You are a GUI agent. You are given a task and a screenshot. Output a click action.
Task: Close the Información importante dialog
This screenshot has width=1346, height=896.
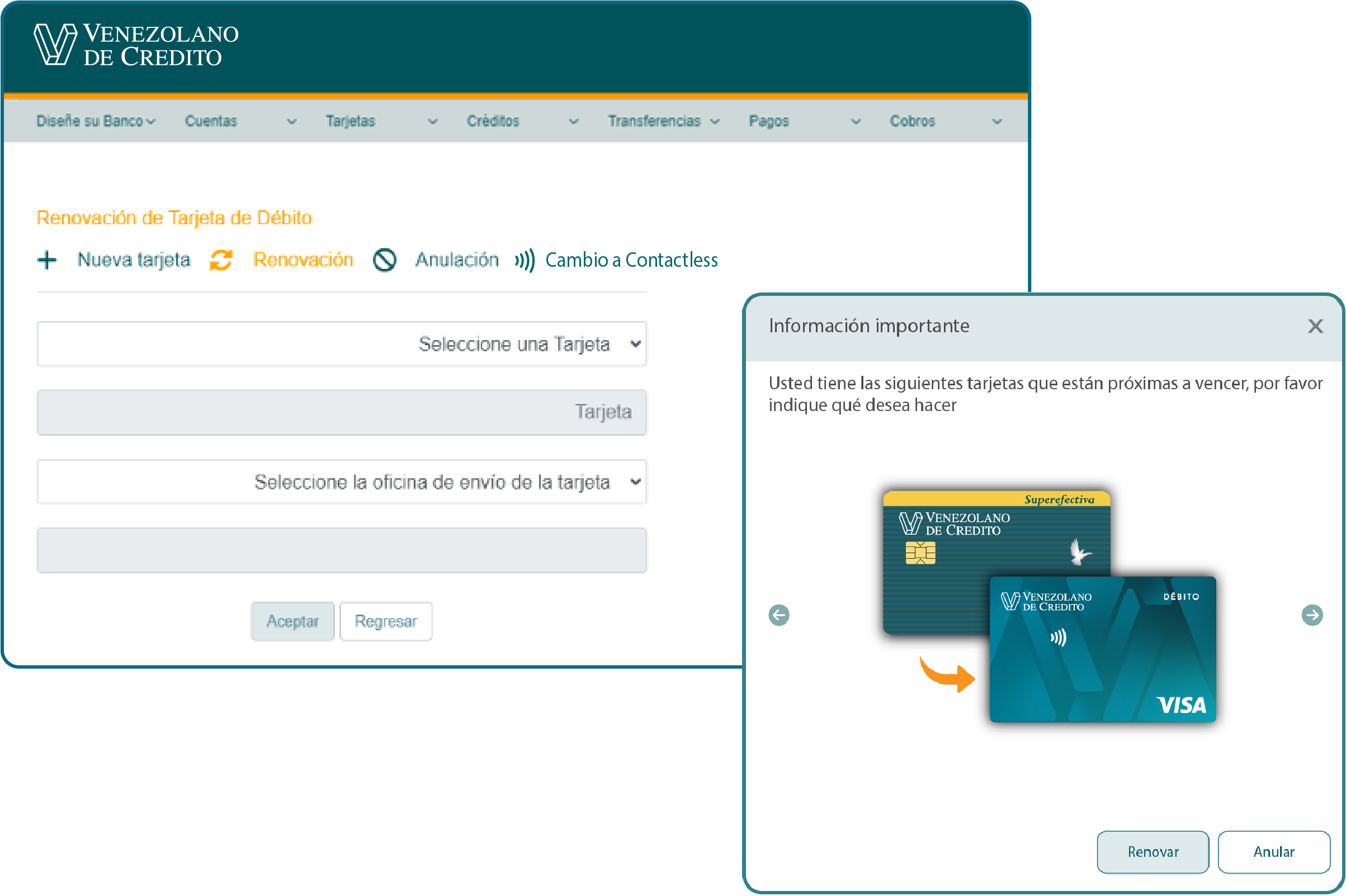(1316, 326)
